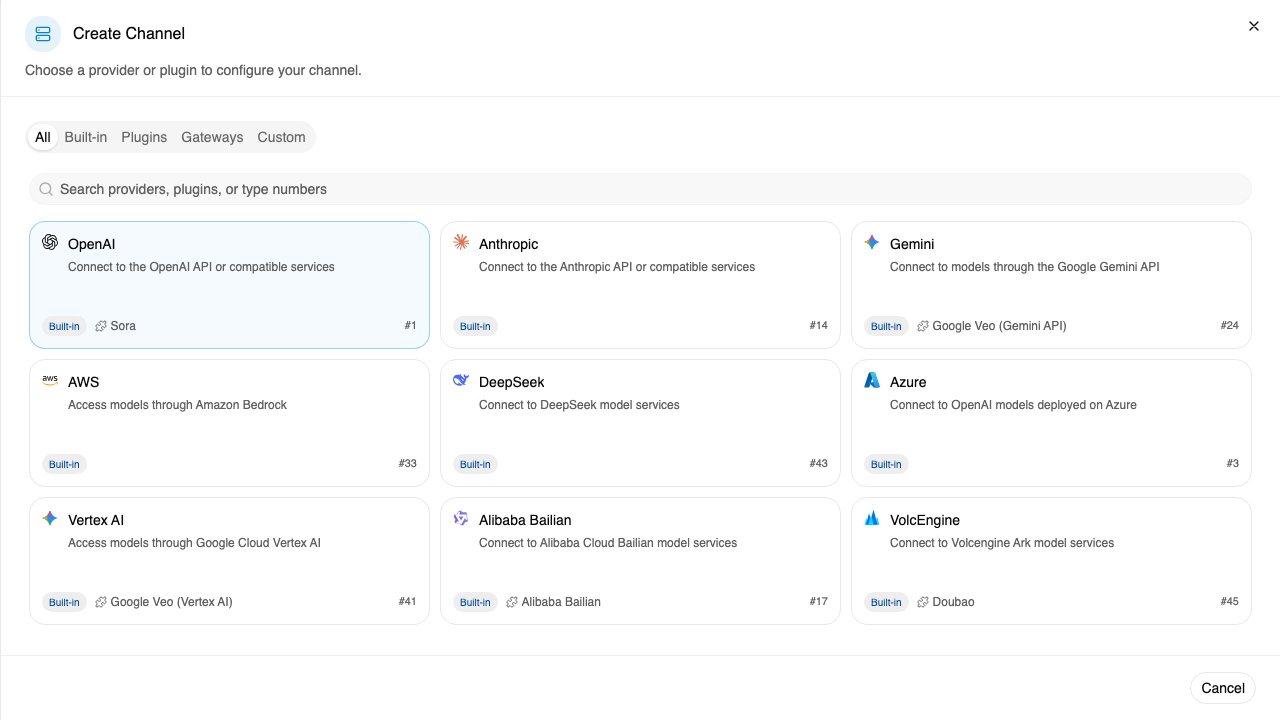Choose the Anthropic provider title
Image resolution: width=1280 pixels, height=720 pixels.
point(509,244)
